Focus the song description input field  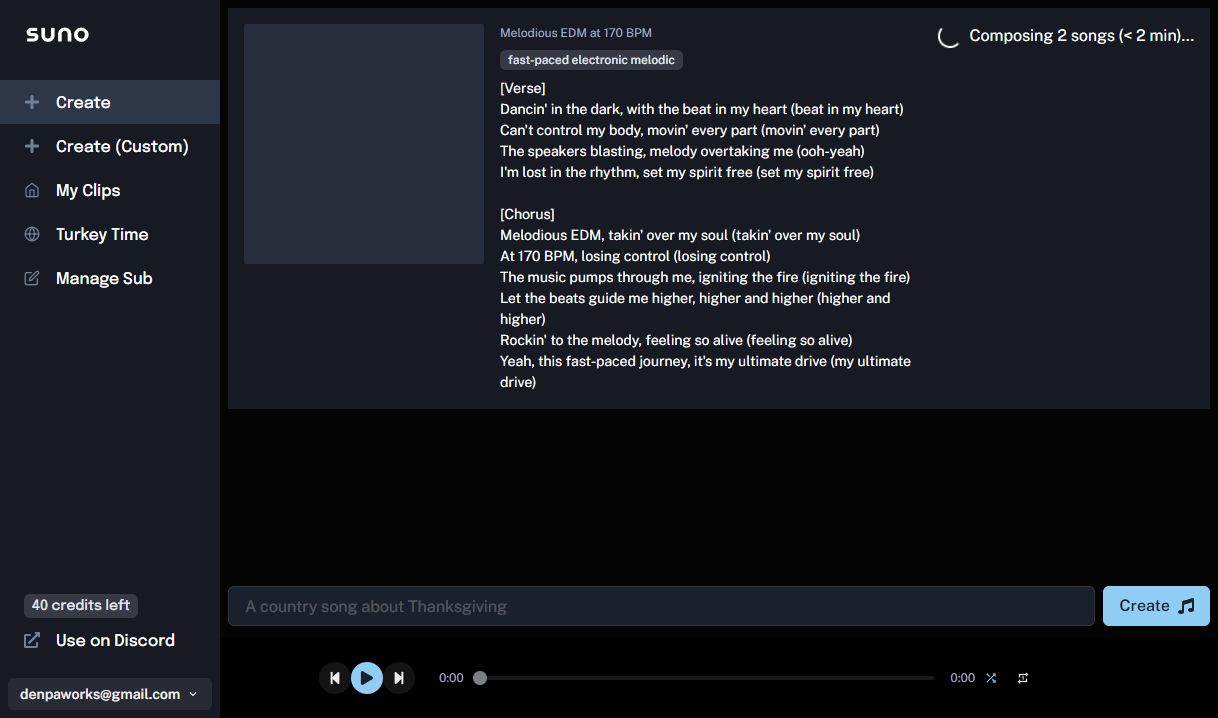(x=661, y=606)
